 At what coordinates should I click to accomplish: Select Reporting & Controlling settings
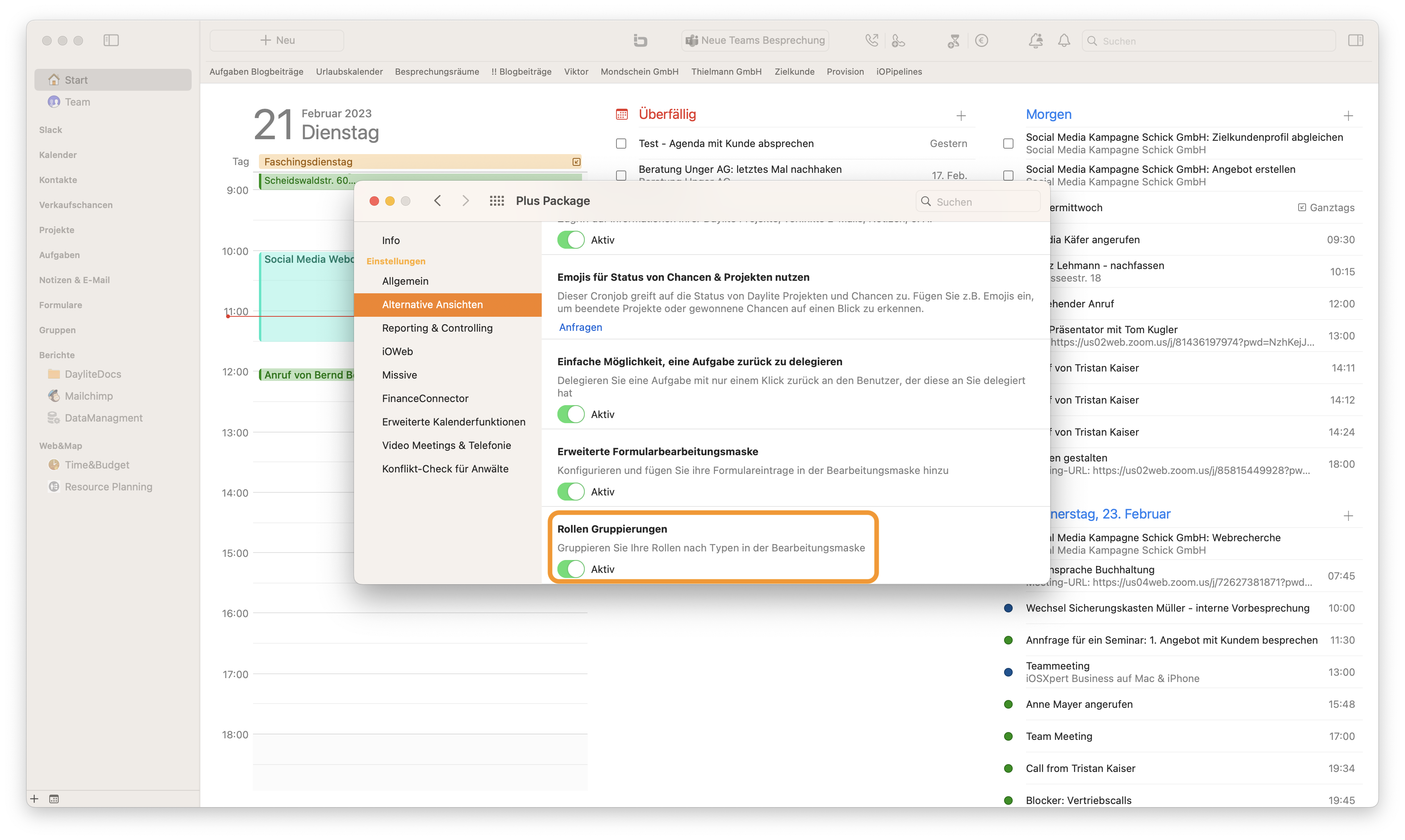(x=437, y=328)
